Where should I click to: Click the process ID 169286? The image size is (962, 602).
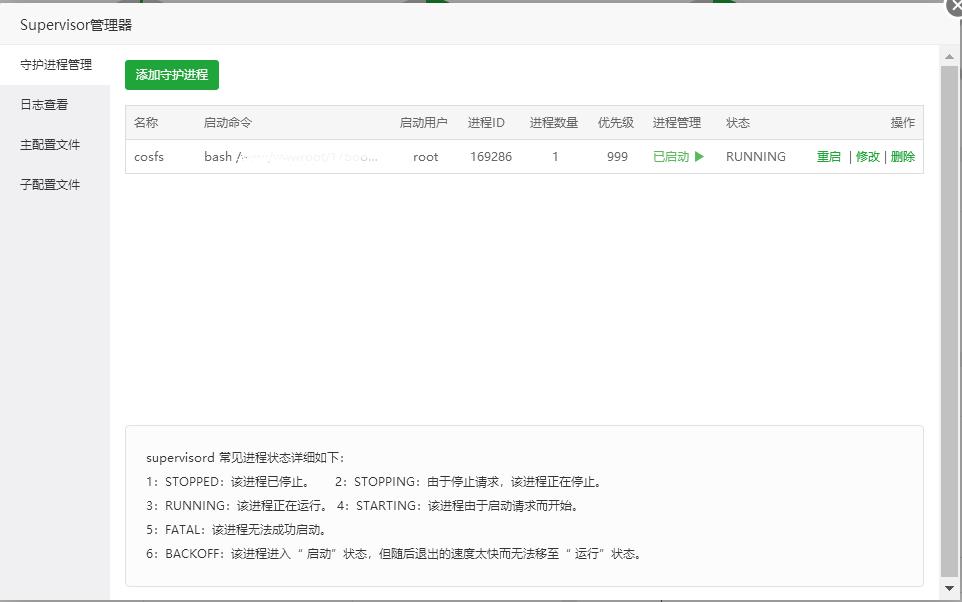click(x=491, y=156)
